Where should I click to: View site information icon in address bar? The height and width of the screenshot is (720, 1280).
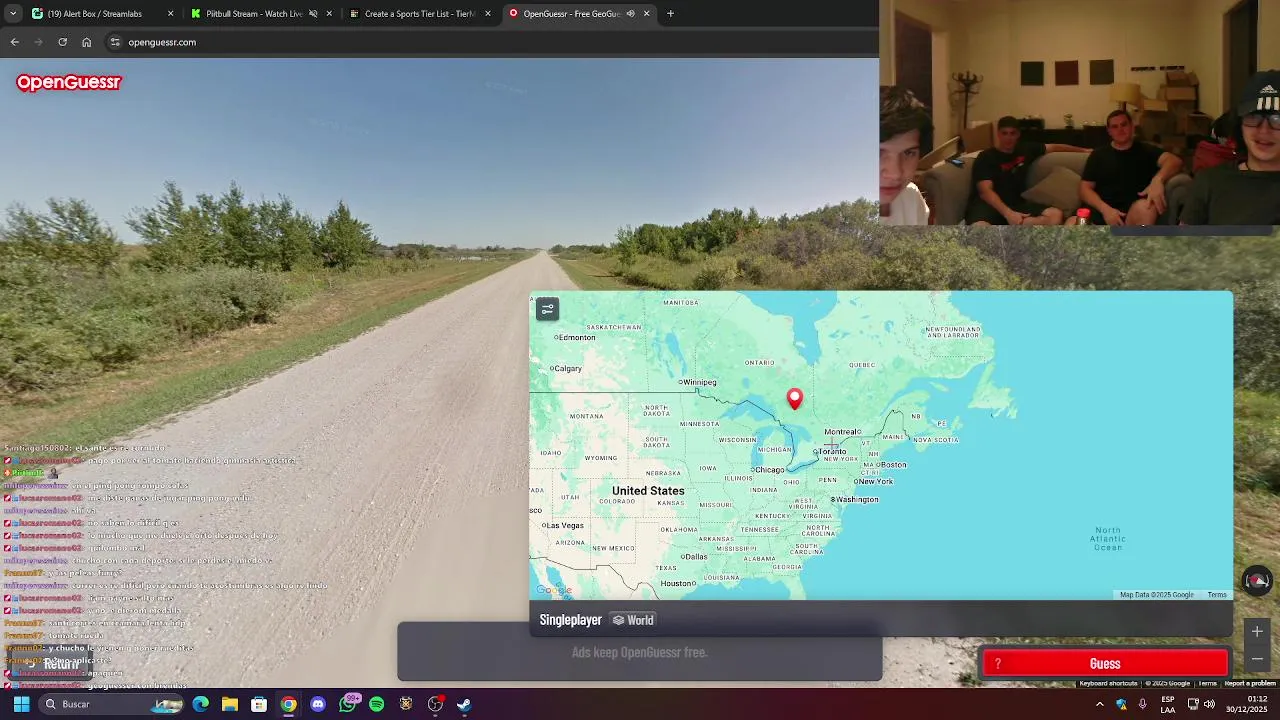(115, 42)
